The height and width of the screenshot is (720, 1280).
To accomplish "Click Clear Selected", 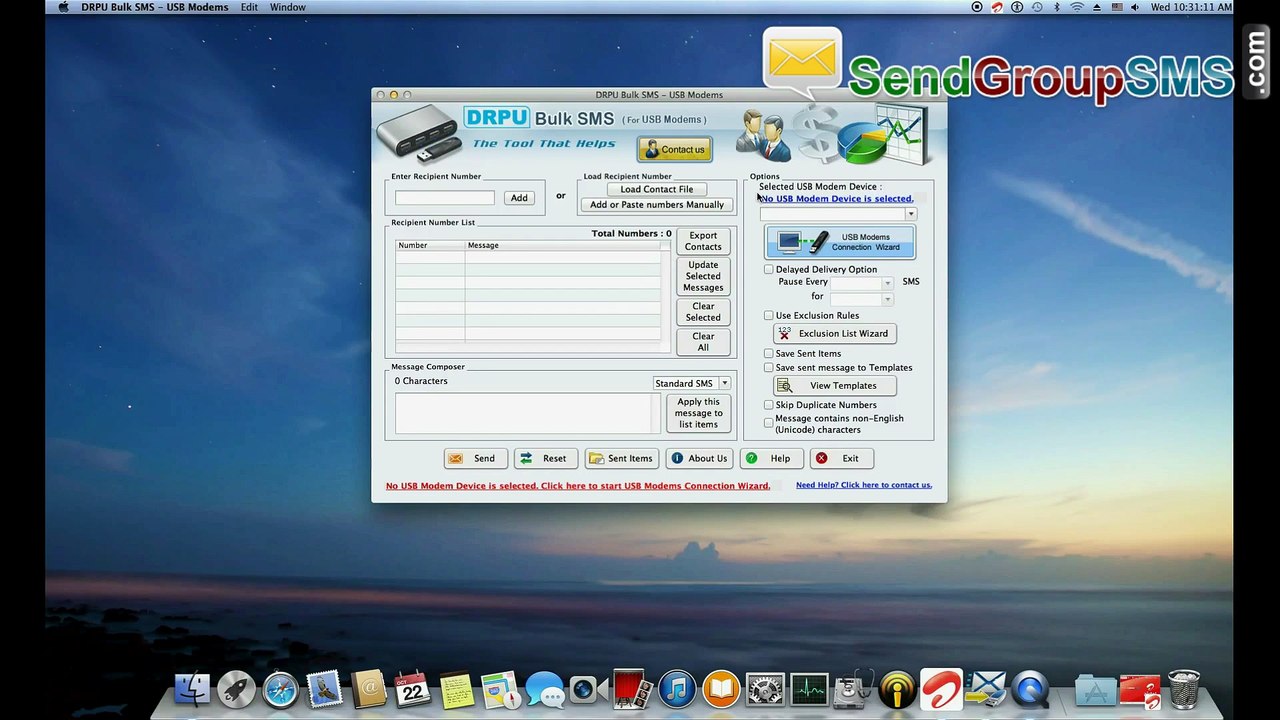I will 703,311.
